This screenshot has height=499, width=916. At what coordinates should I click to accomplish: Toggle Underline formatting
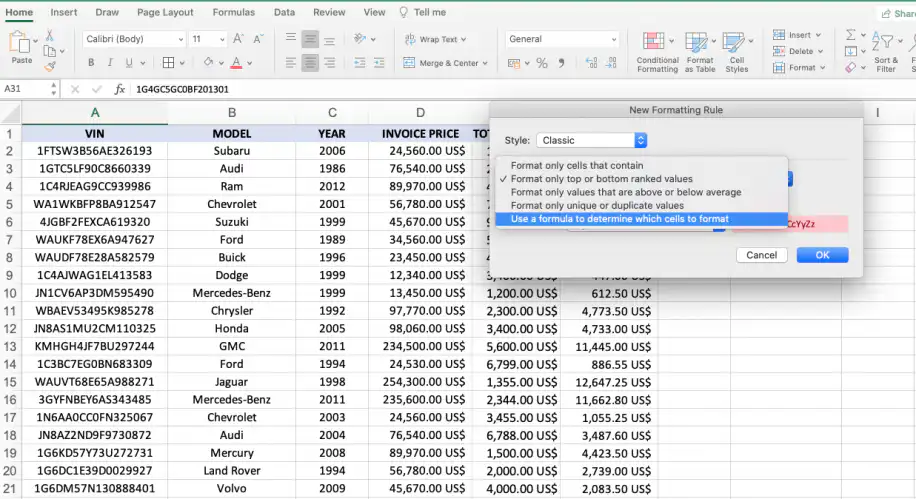click(x=129, y=63)
